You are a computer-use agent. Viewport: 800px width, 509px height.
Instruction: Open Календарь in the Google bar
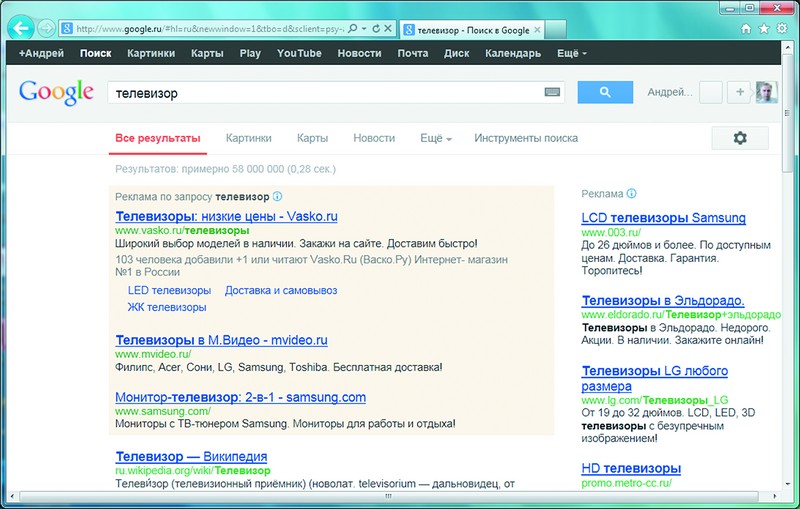(513, 53)
